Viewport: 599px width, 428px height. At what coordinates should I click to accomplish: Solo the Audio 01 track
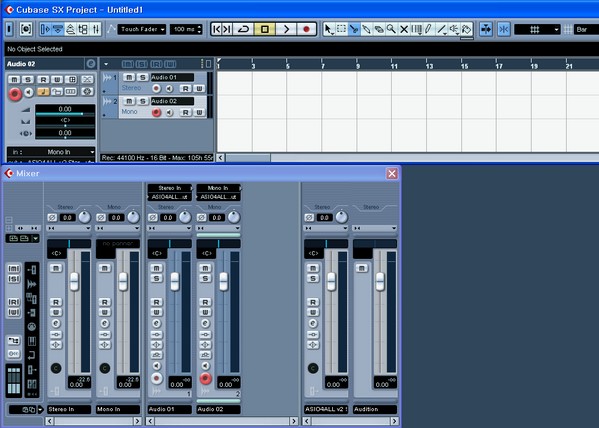click(x=142, y=78)
